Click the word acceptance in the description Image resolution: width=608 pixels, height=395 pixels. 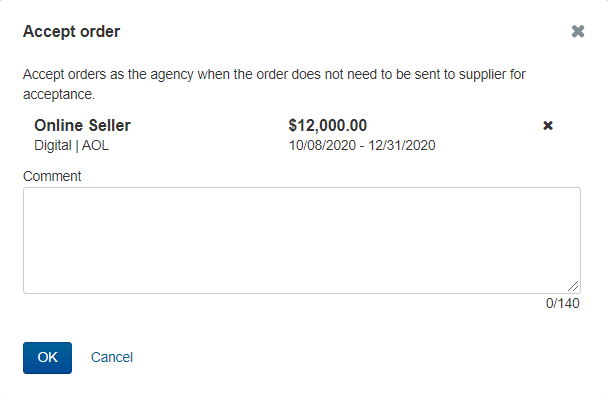(59, 95)
